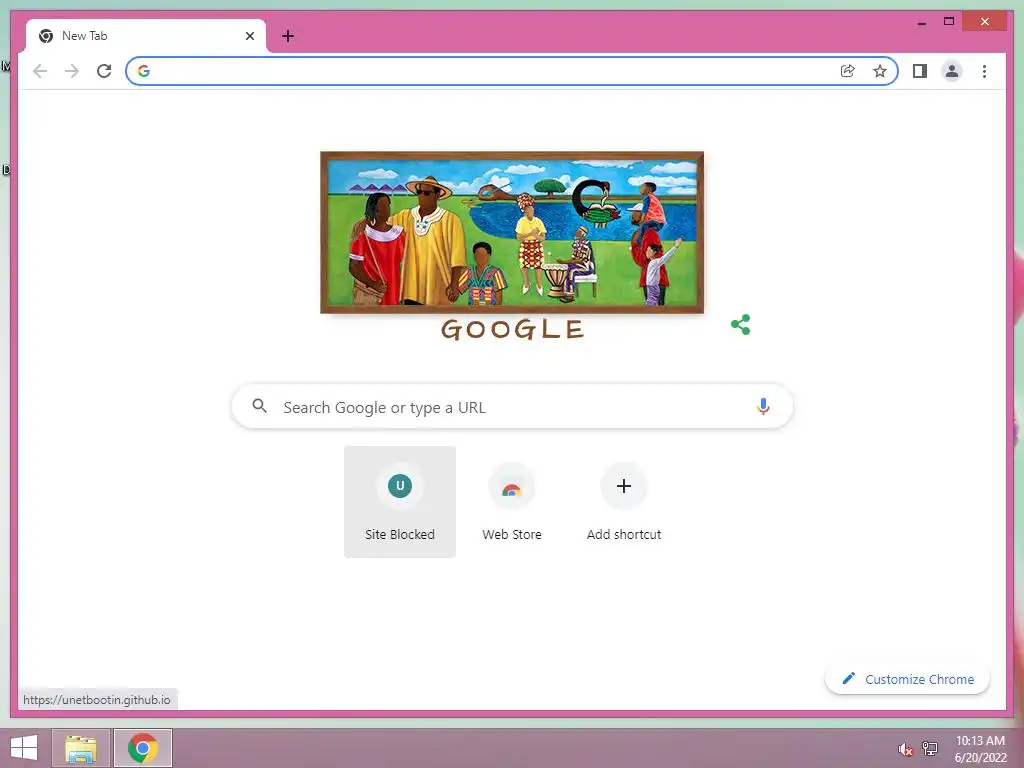Open a new tab with the plus button

point(288,36)
